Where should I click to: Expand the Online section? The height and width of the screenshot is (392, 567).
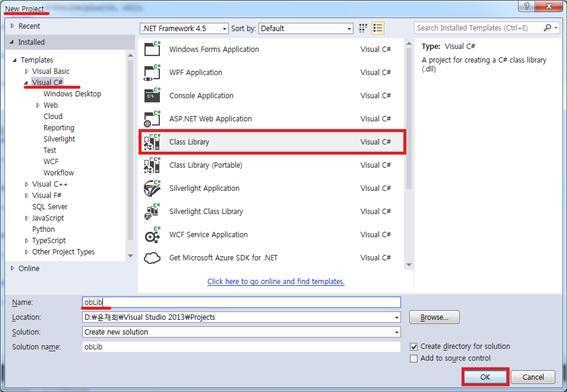tap(12, 268)
